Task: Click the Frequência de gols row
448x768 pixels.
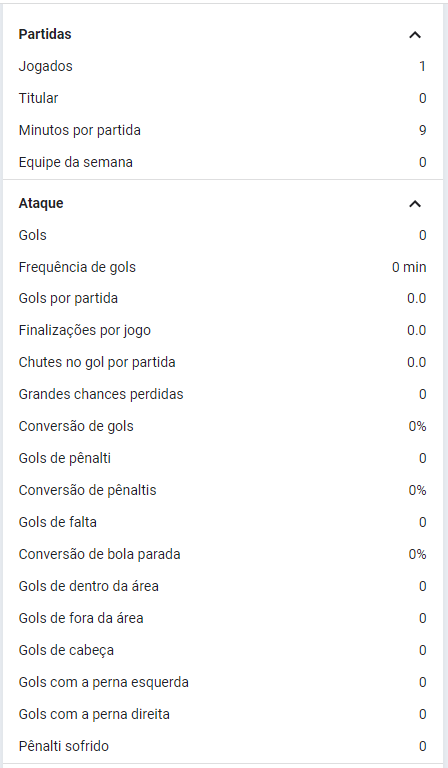Action: click(x=222, y=267)
